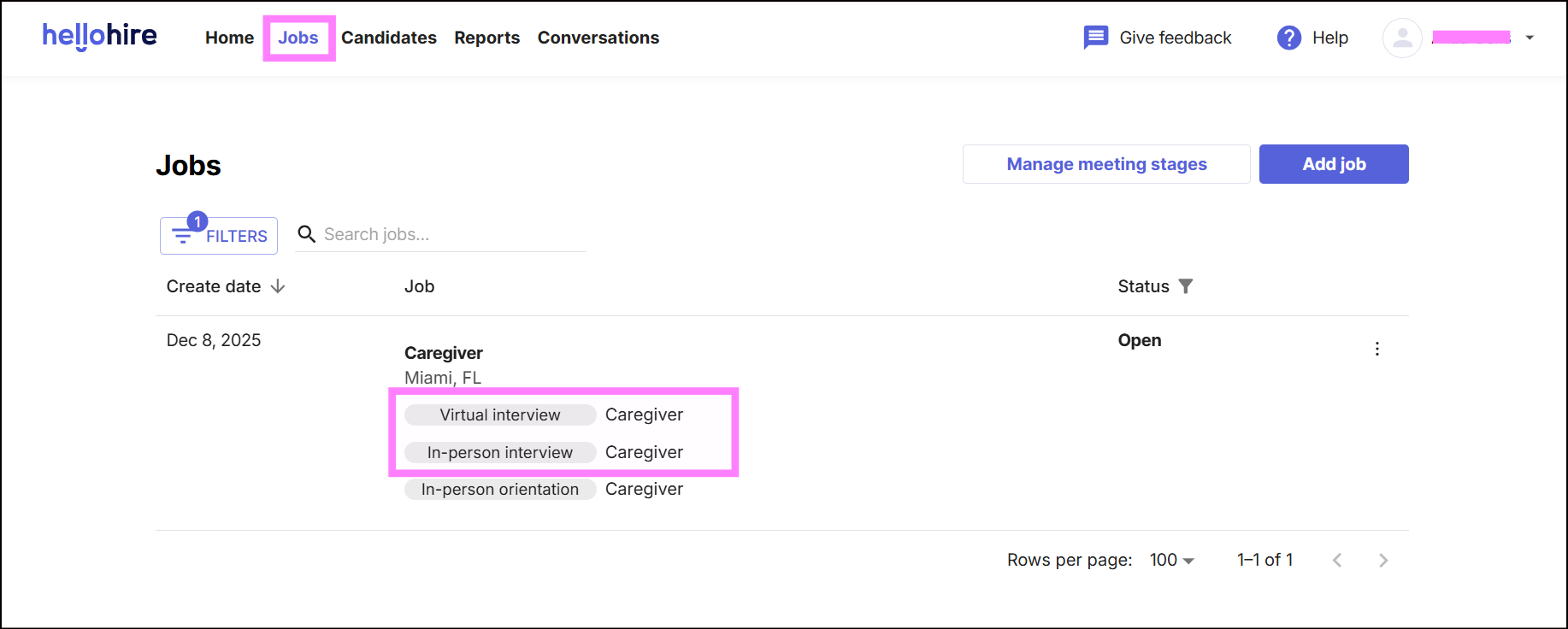1568x629 pixels.
Task: Switch to the Candidates tab
Action: (389, 38)
